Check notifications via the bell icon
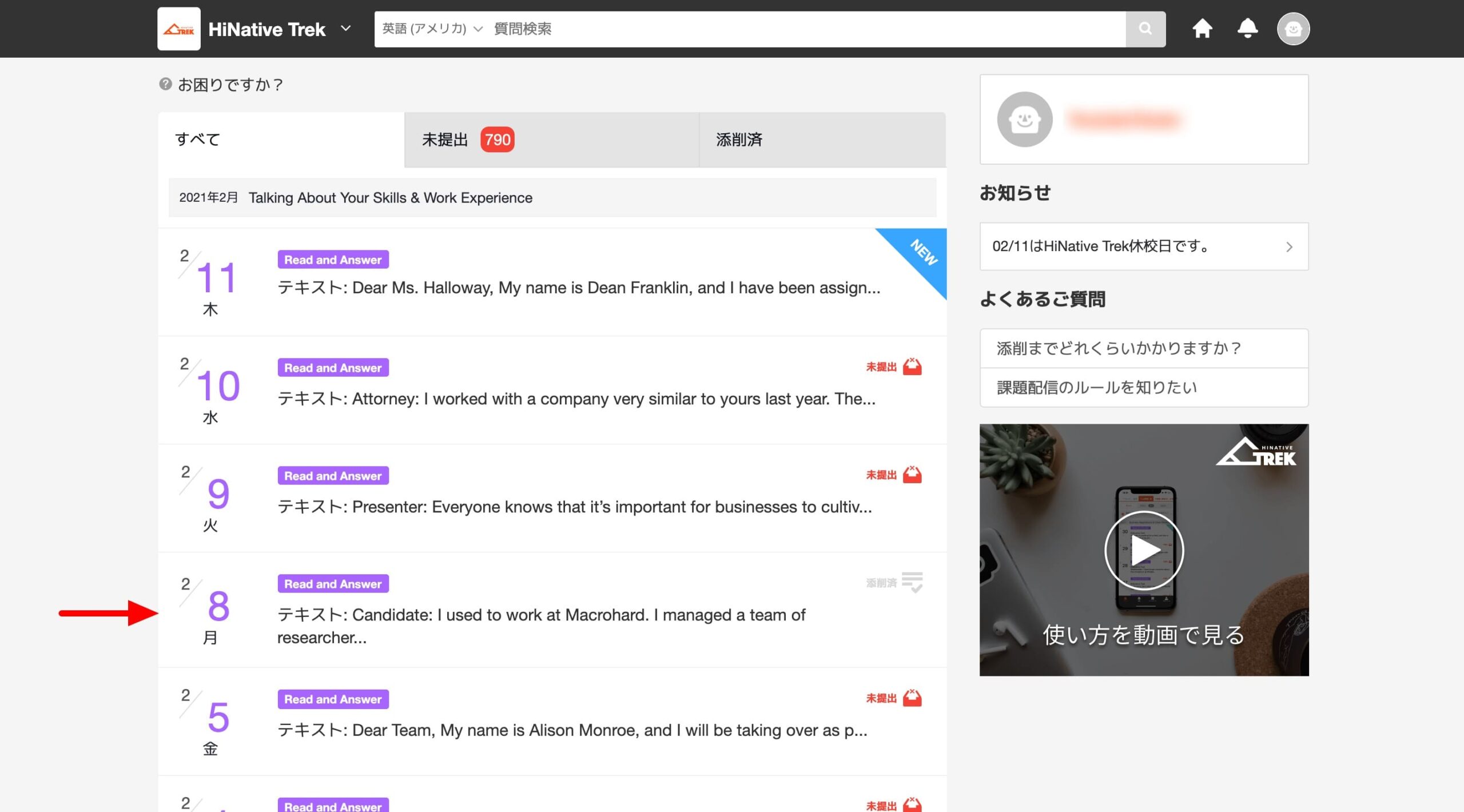The image size is (1464, 812). 1248,29
